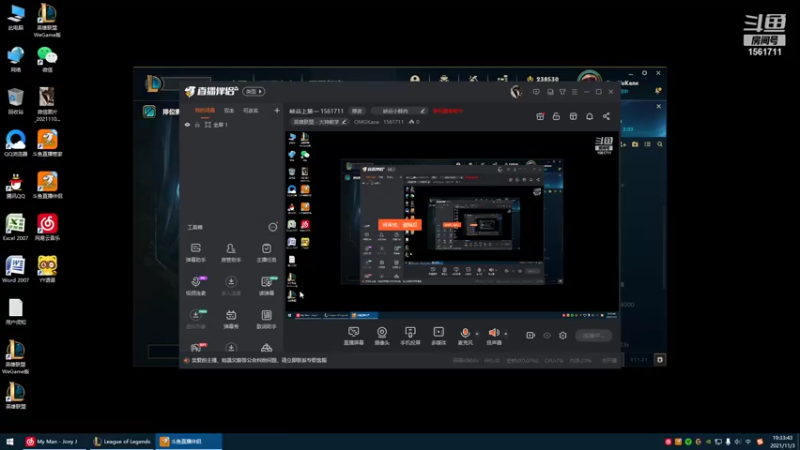Screen dimensions: 800x450
Task: Open message icon in title bar
Action: (x=536, y=92)
